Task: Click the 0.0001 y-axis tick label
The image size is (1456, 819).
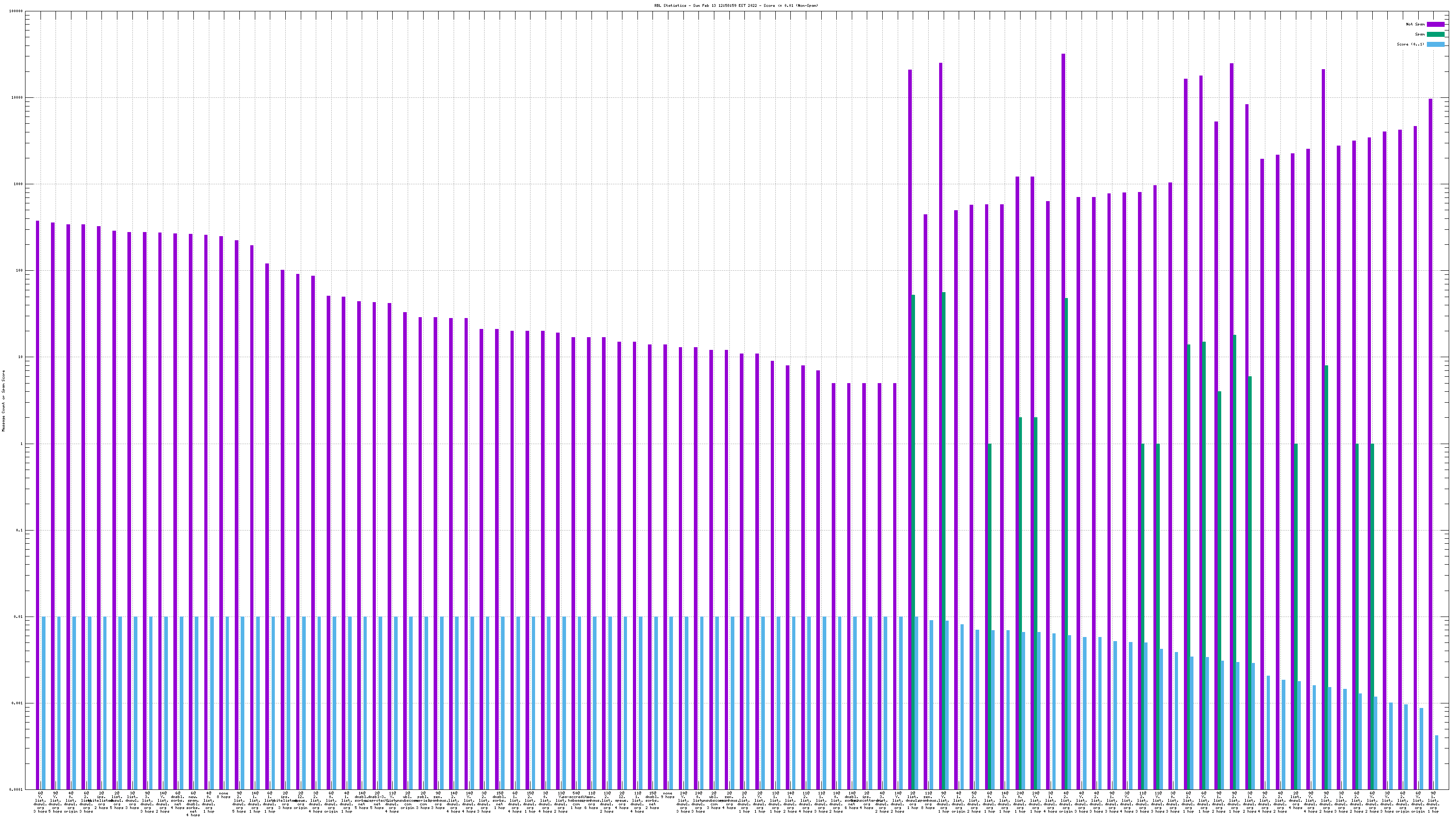Action: click(x=15, y=789)
